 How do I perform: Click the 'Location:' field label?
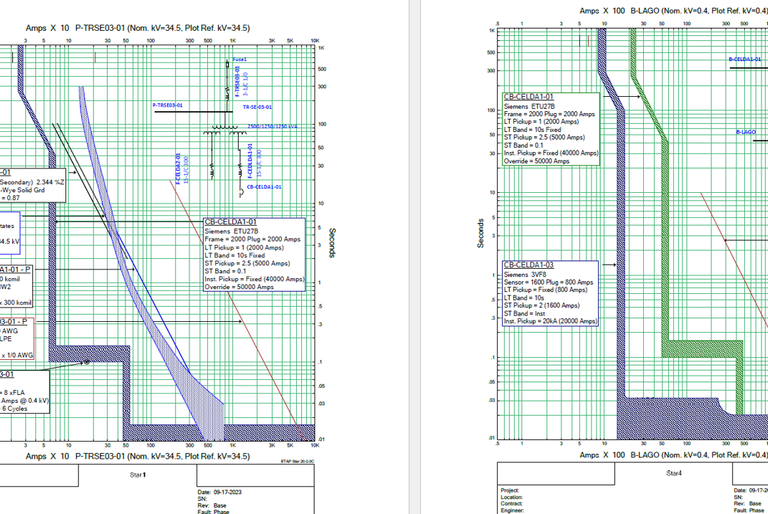tap(511, 497)
